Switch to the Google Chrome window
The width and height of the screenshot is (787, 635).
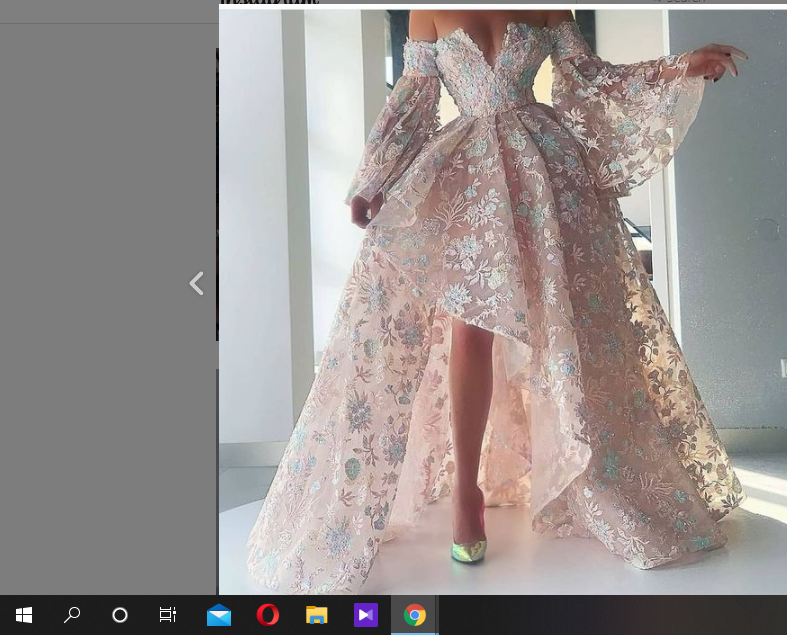(x=414, y=615)
